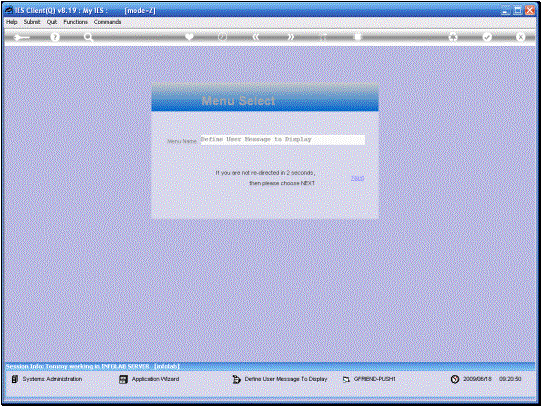
Task: Open the Quit menu
Action: 52,22
